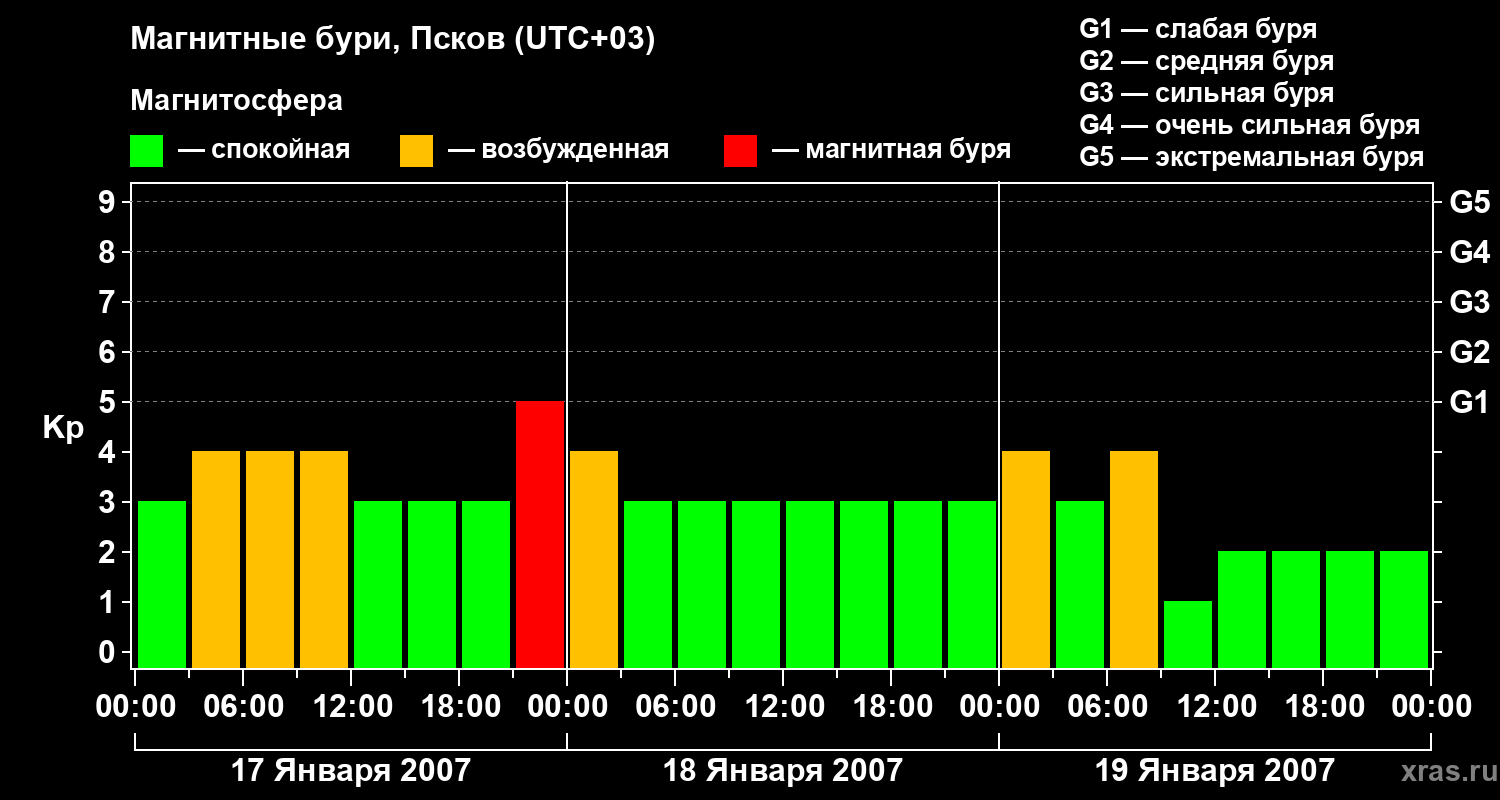Screen dimensions: 1500x800
Task: Click the date label «17 Января 2007»
Action: [351, 771]
